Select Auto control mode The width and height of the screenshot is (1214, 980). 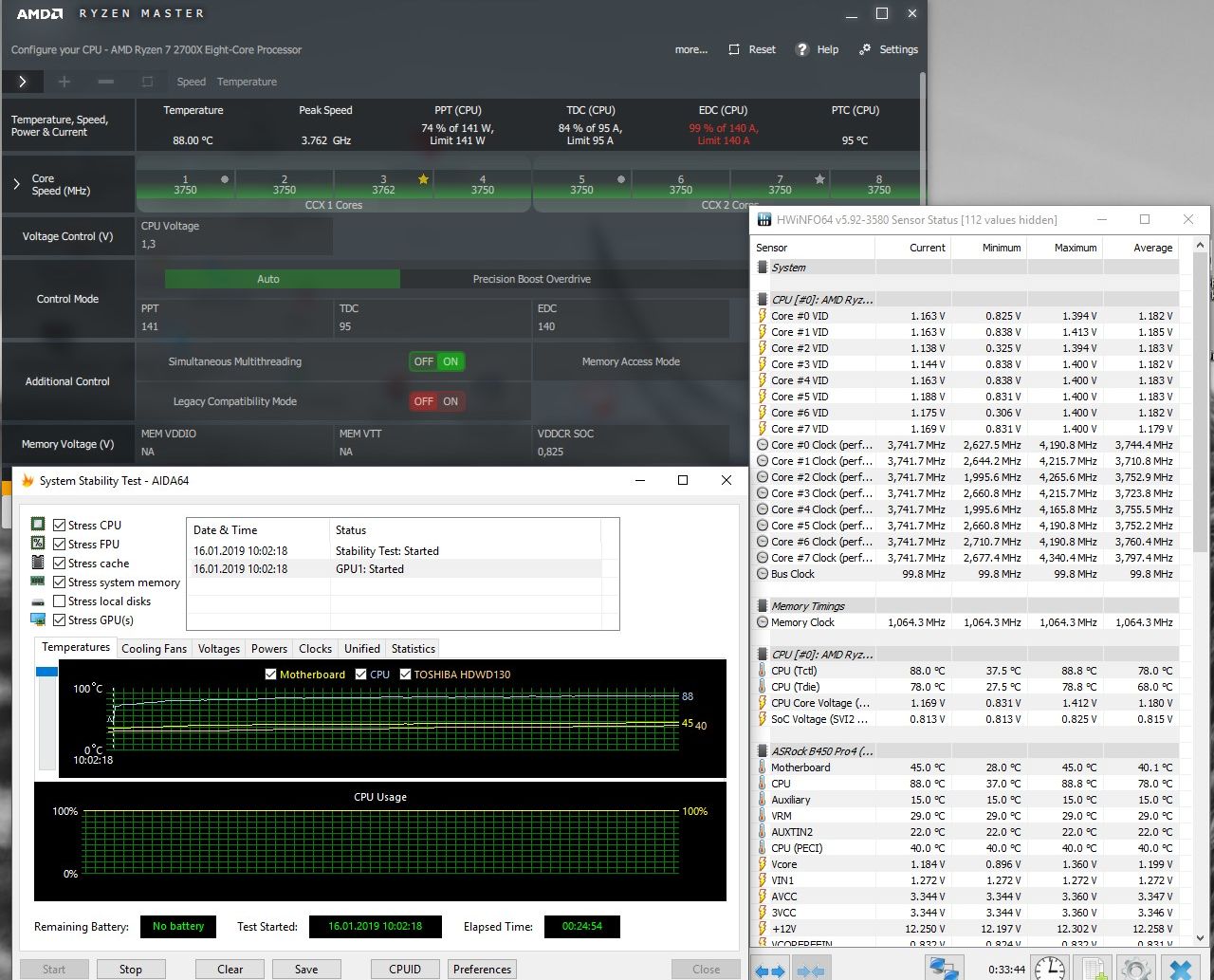[283, 279]
